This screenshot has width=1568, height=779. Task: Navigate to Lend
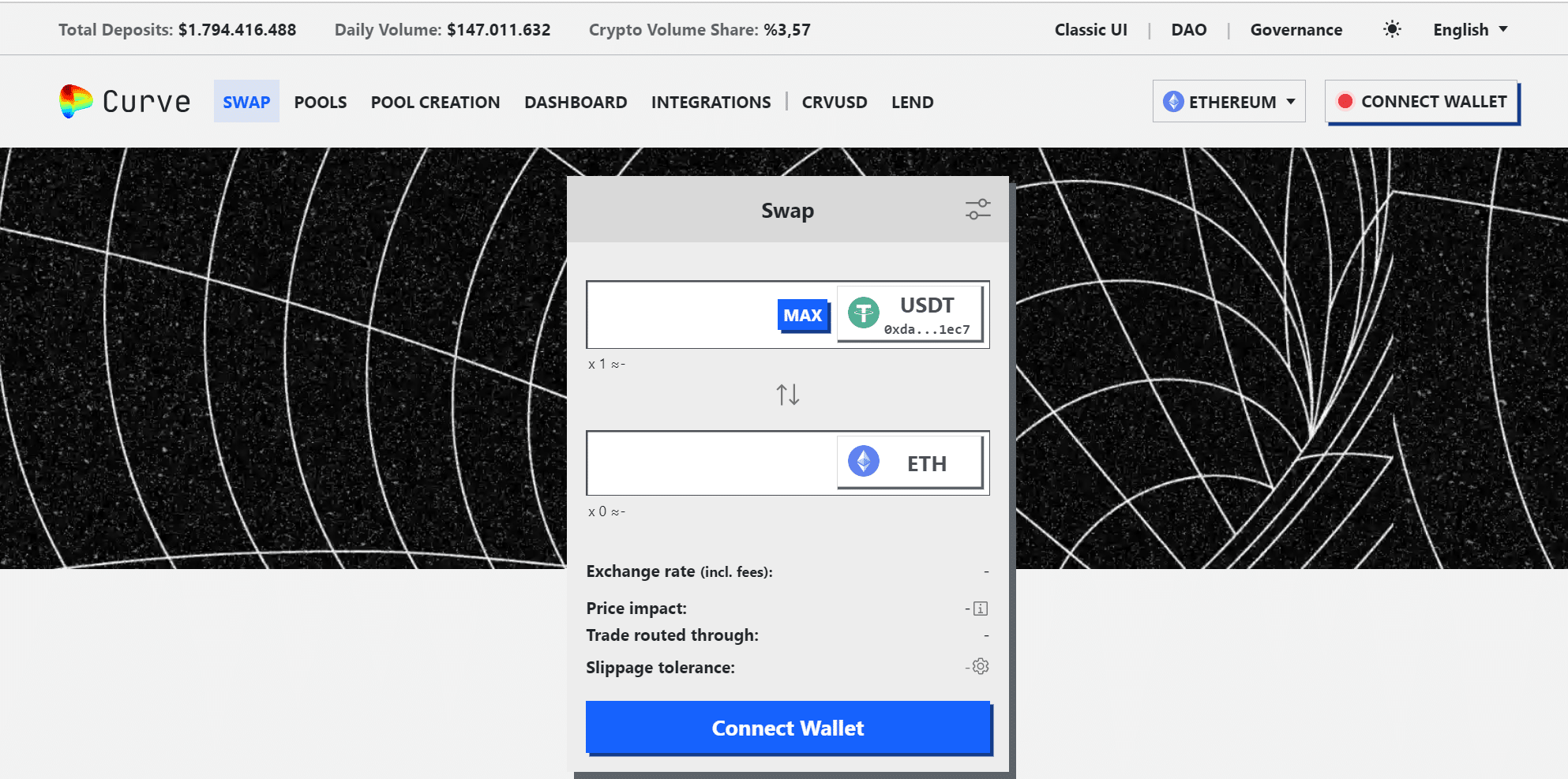(912, 103)
